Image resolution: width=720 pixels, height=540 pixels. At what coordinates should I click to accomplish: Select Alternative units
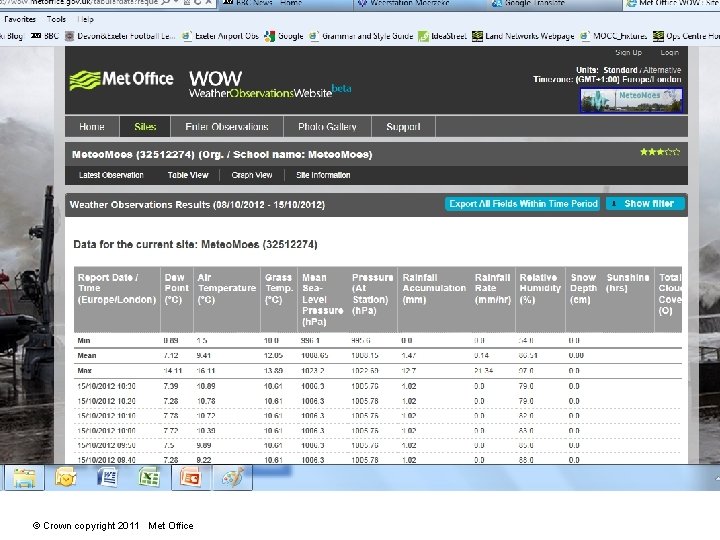point(662,70)
